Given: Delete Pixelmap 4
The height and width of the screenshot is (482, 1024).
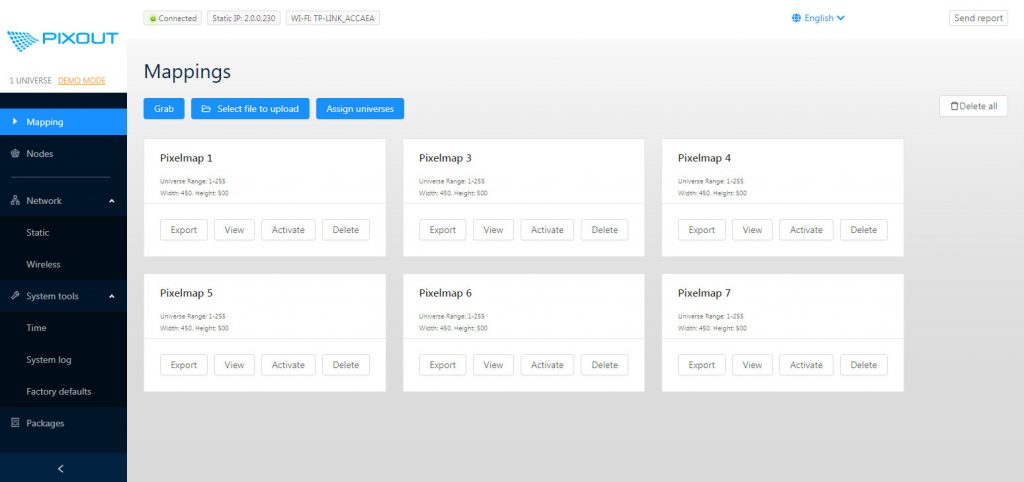Looking at the screenshot, I should (863, 230).
